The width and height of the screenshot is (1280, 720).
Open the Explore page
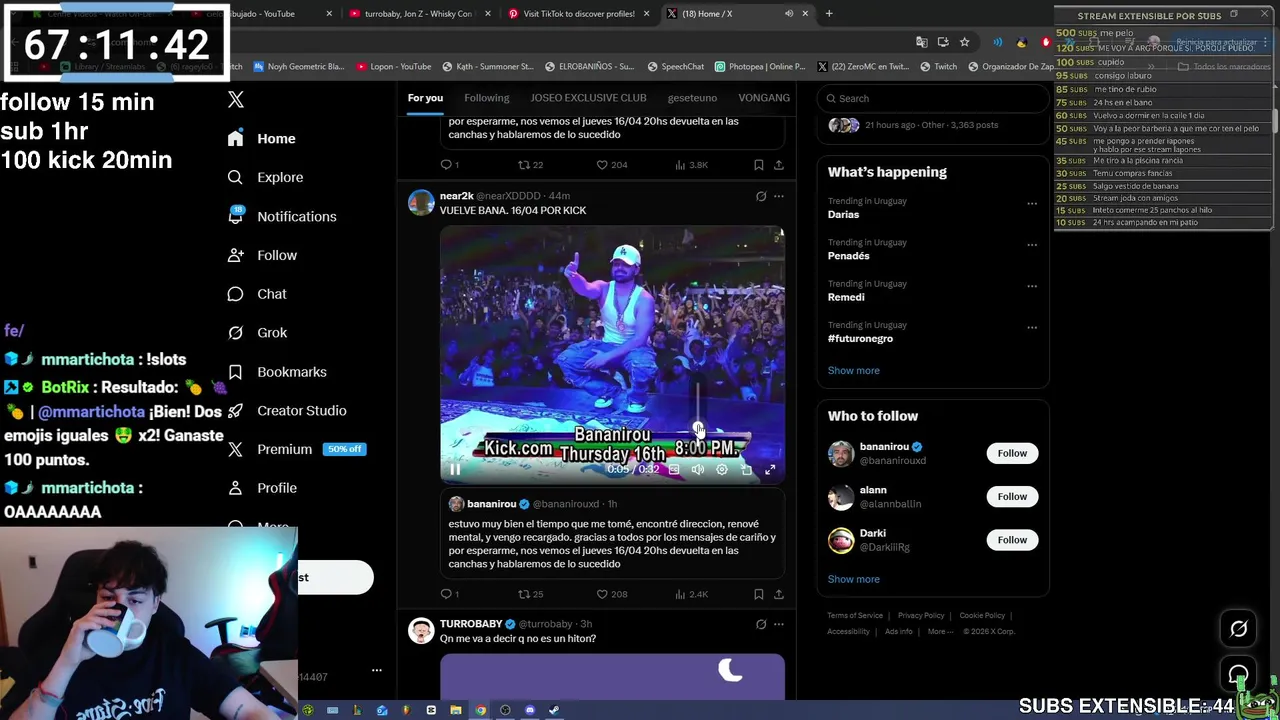265,177
